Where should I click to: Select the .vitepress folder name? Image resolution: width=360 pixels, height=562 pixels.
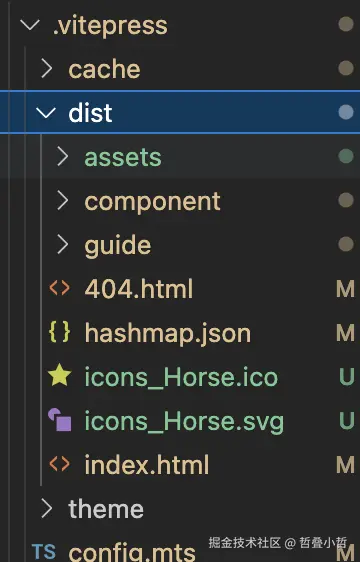click(x=110, y=26)
